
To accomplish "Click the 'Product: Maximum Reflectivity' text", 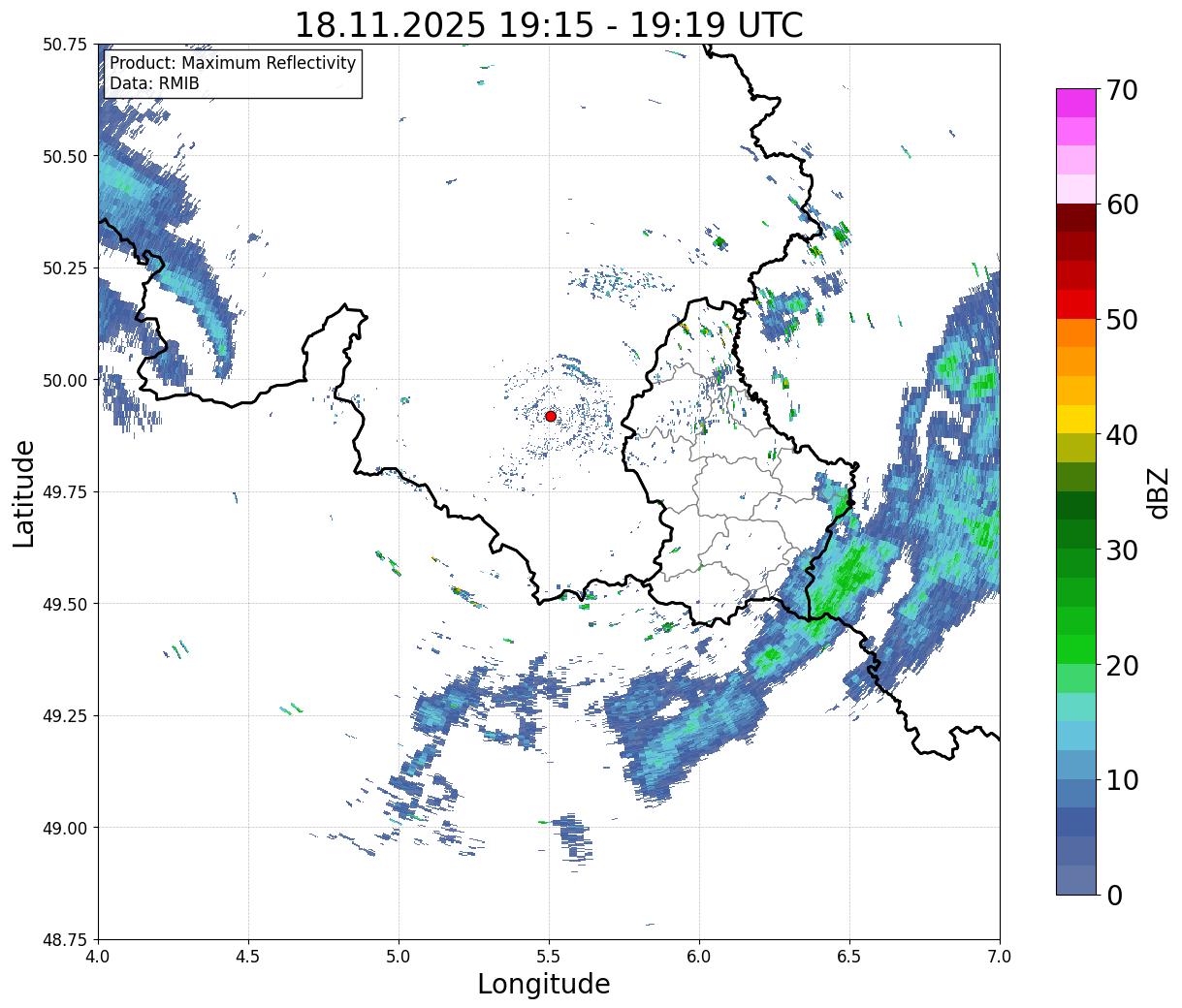I will 233,63.
